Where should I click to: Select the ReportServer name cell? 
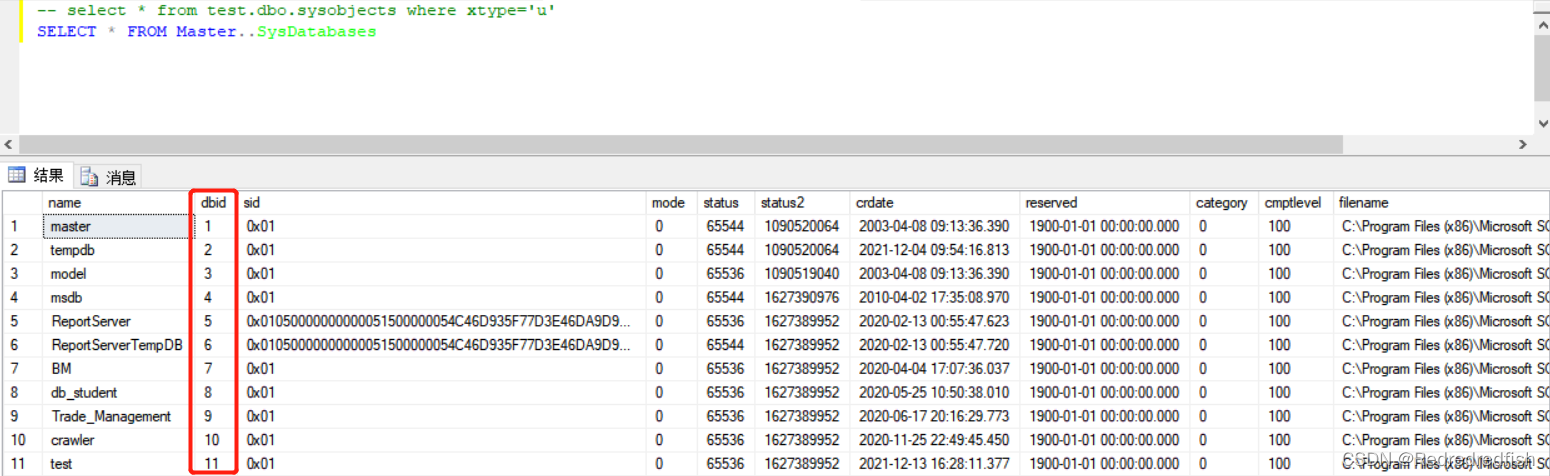(117, 321)
